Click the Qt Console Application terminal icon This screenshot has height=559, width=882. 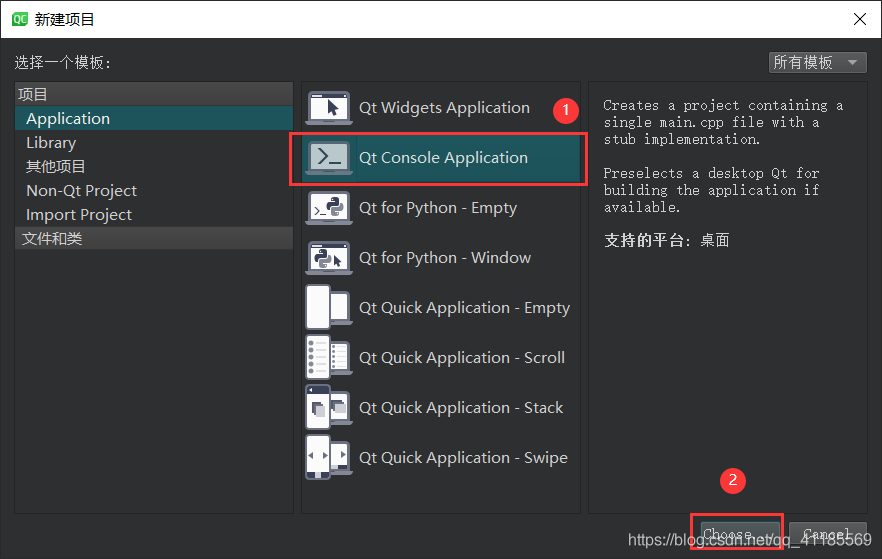click(329, 157)
